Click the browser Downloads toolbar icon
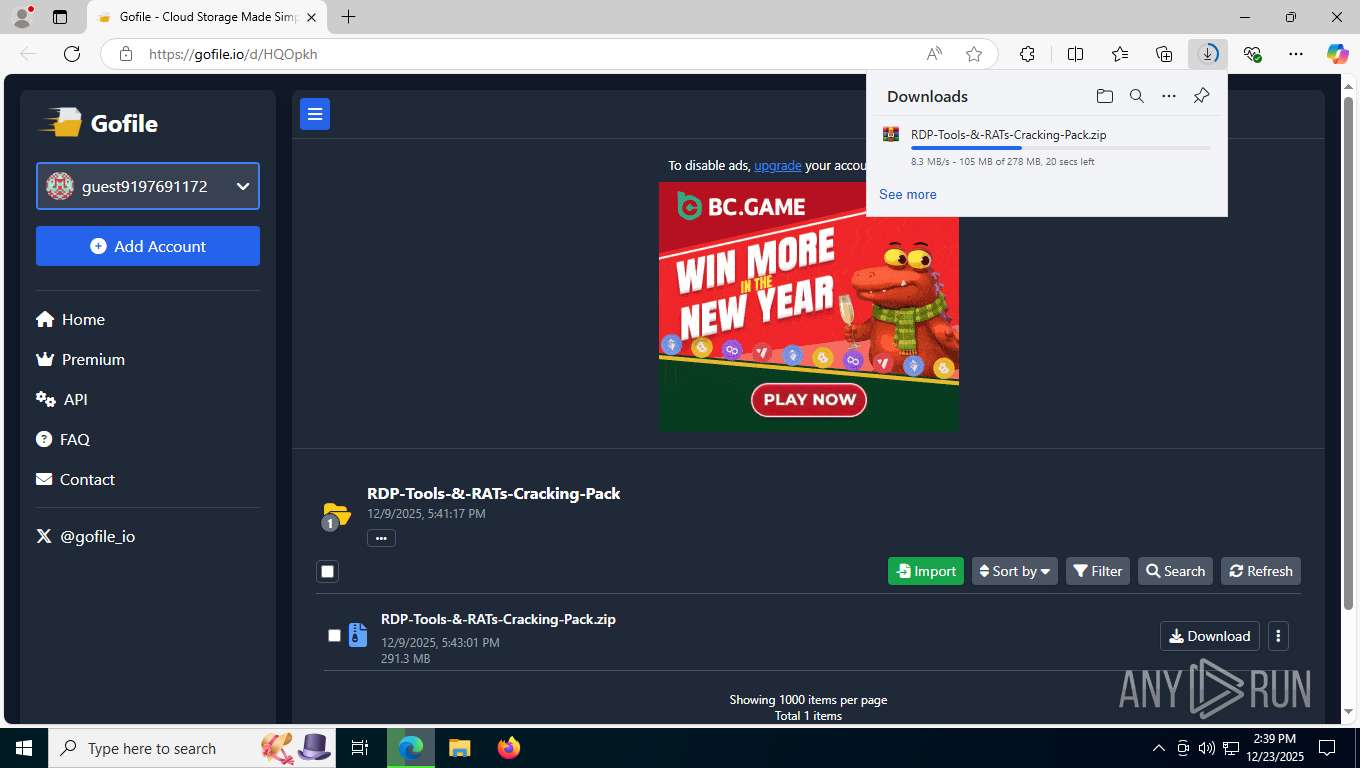 click(1208, 54)
